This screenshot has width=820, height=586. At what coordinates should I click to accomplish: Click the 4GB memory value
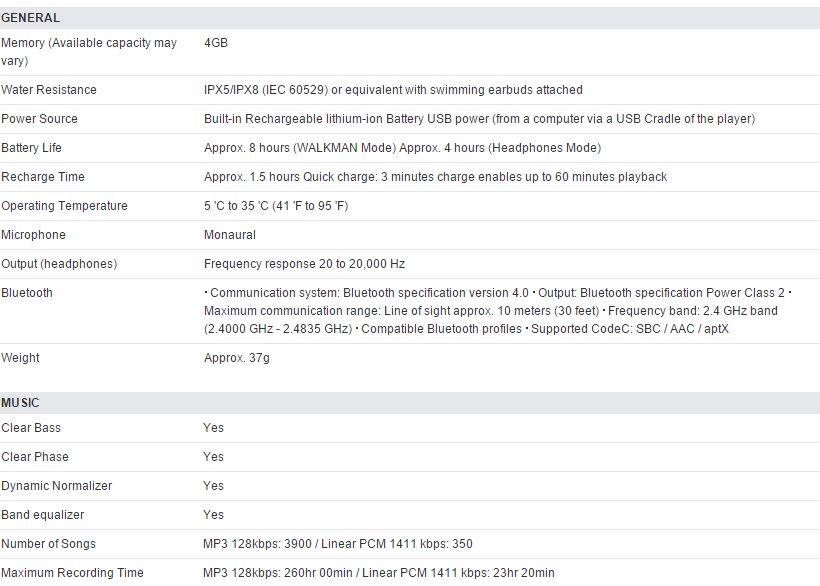point(215,43)
